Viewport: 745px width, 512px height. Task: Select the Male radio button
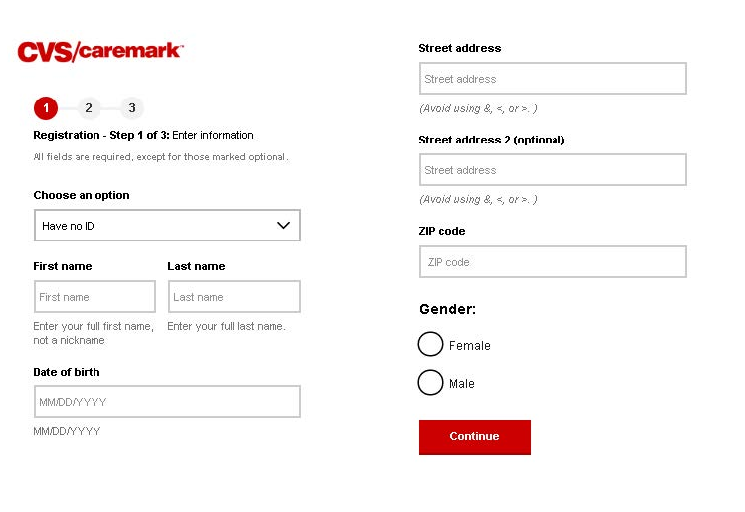coord(430,383)
